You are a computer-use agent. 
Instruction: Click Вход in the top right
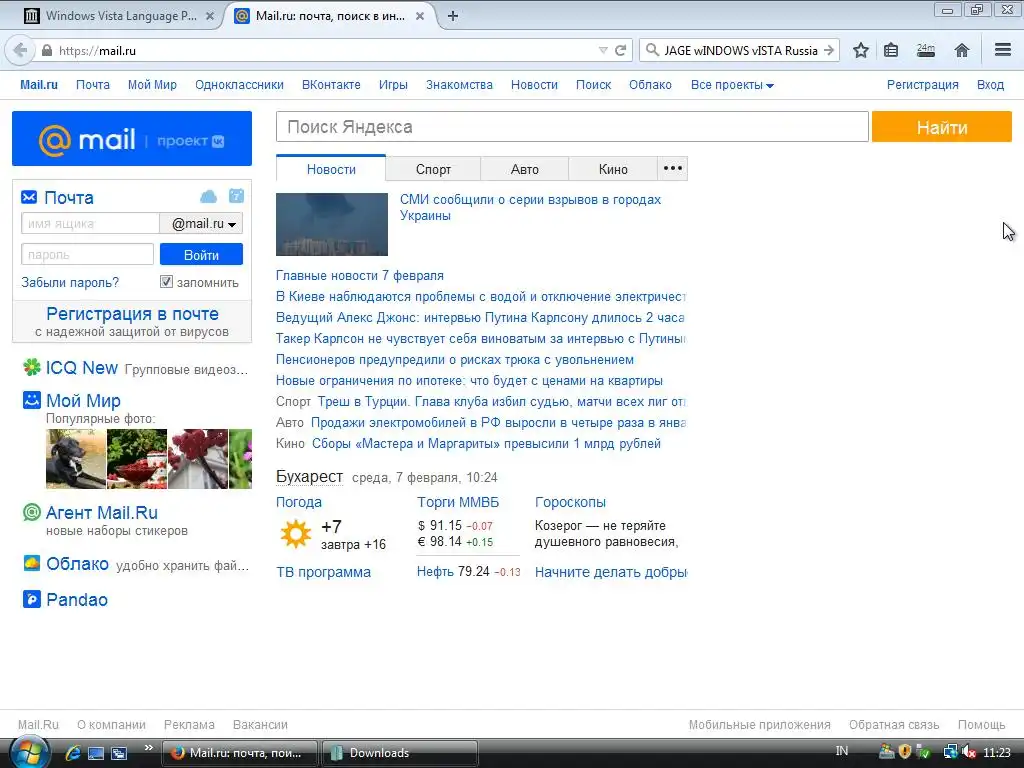[990, 85]
